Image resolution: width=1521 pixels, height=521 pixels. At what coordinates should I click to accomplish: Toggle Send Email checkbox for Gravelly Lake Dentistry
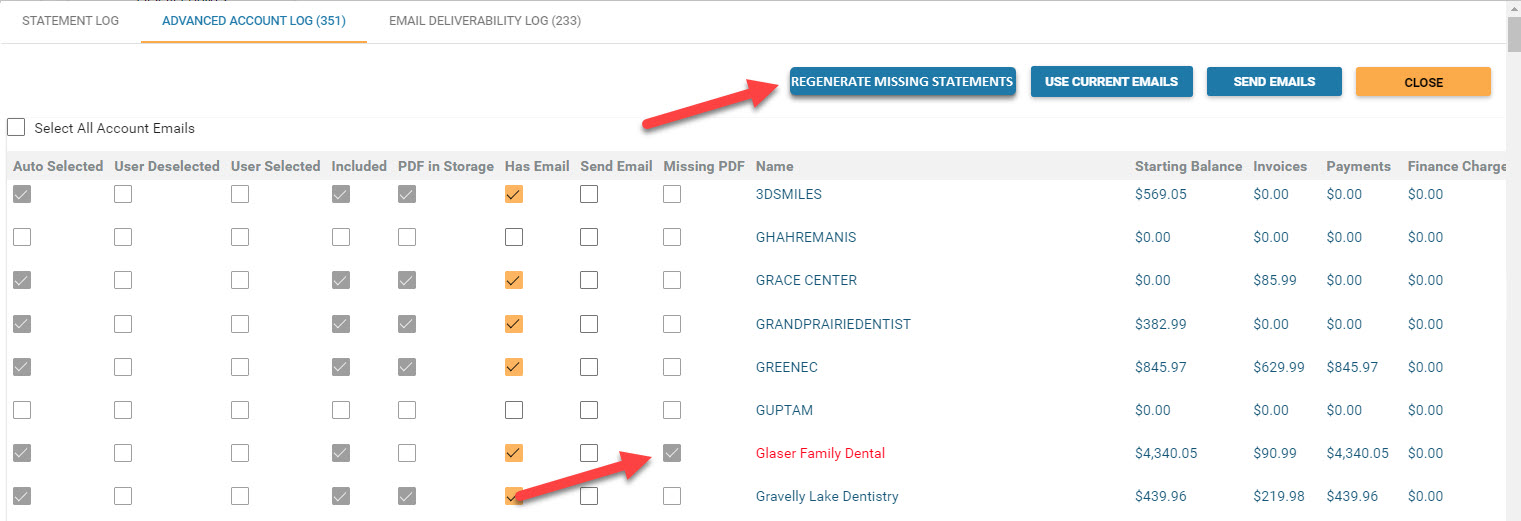[589, 496]
